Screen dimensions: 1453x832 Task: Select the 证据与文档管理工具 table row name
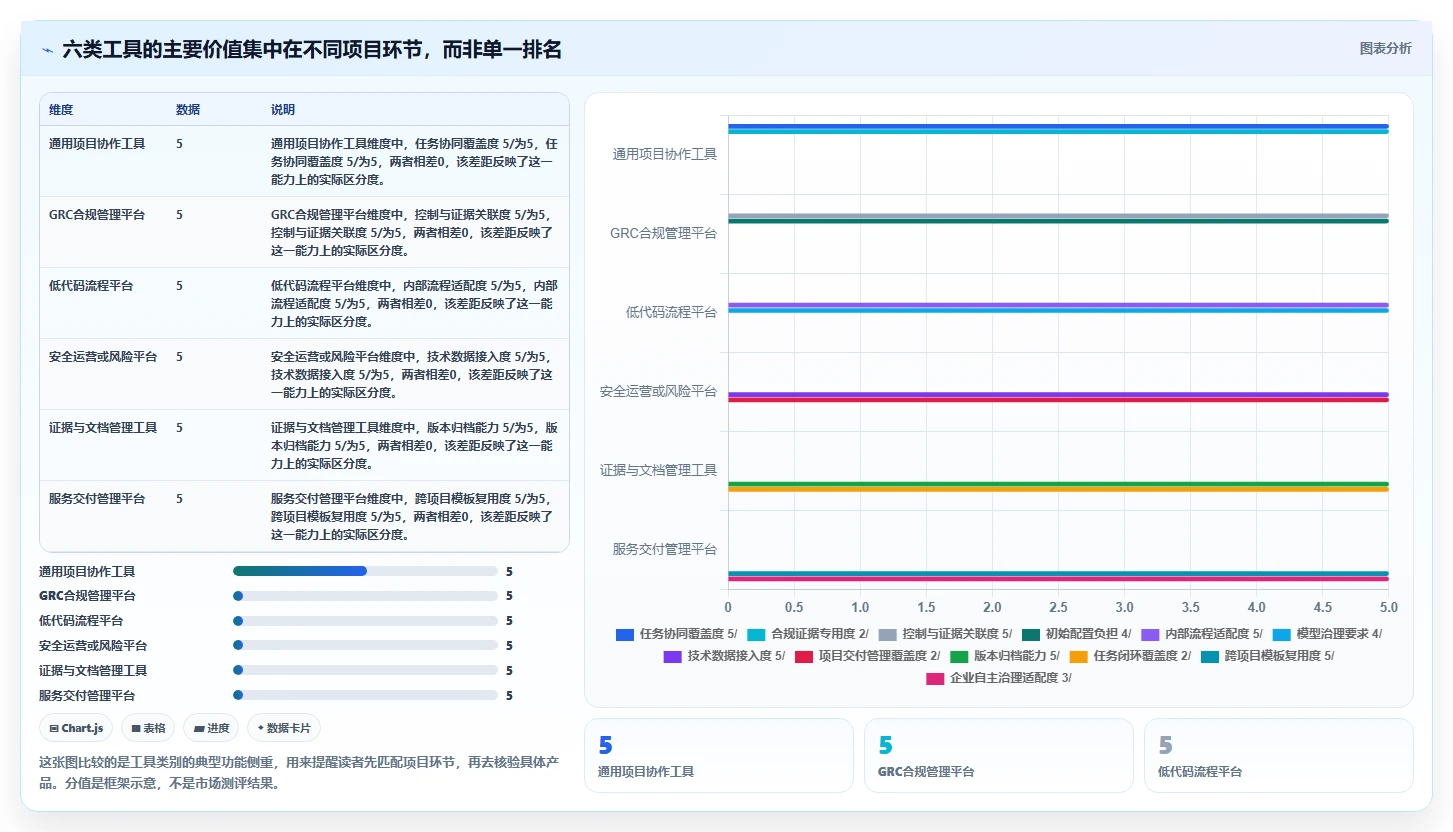[x=103, y=428]
